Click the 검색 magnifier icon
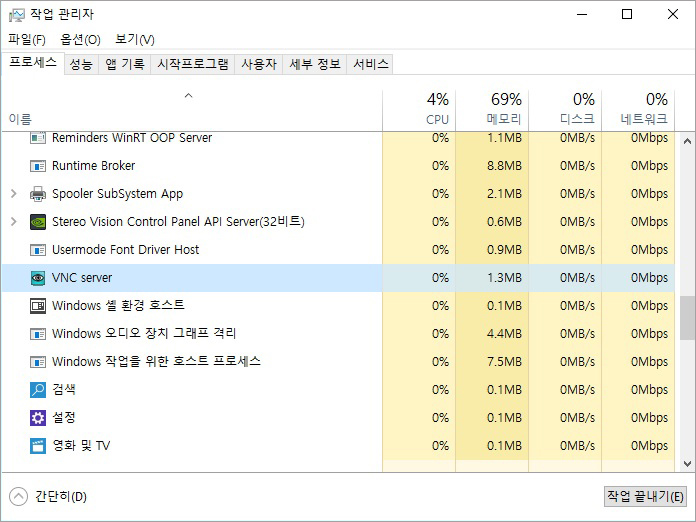 click(x=38, y=390)
